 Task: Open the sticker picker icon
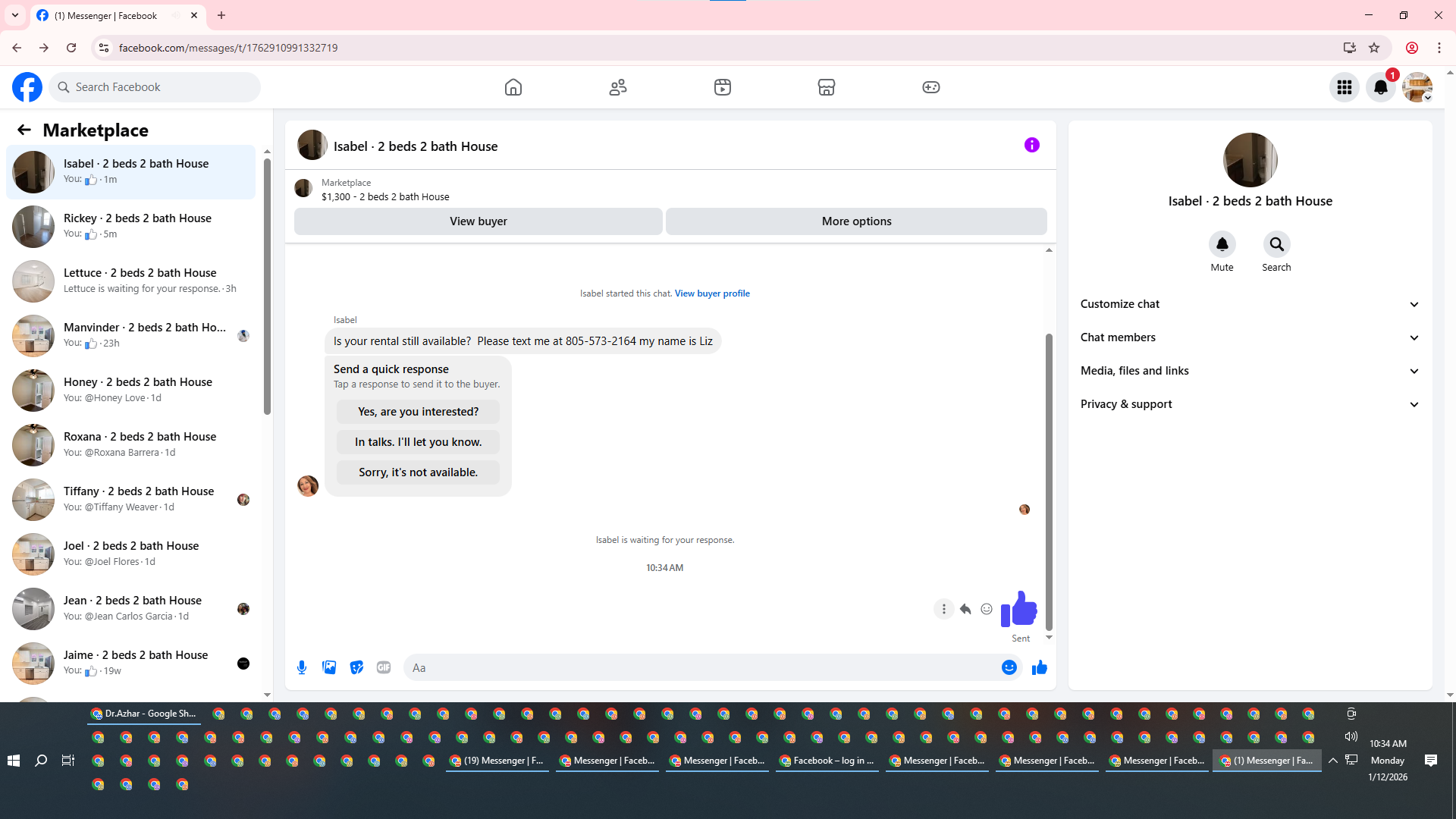[356, 667]
